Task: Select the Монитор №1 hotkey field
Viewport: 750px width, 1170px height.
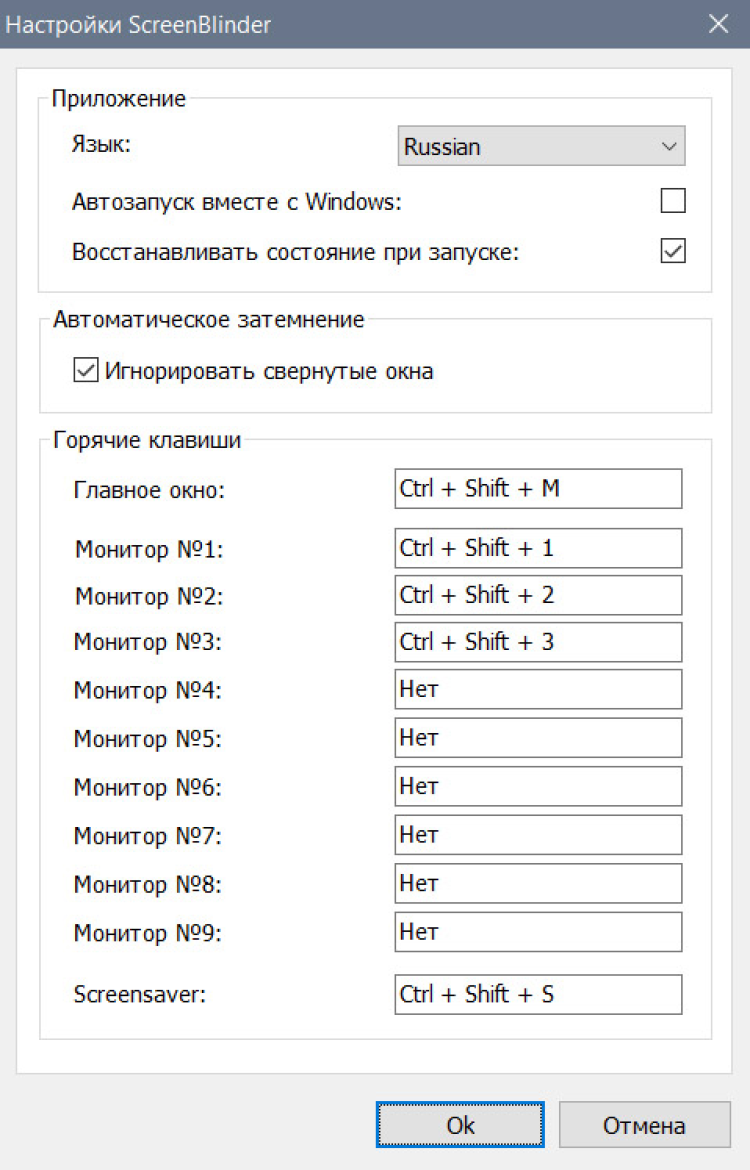Action: (538, 548)
